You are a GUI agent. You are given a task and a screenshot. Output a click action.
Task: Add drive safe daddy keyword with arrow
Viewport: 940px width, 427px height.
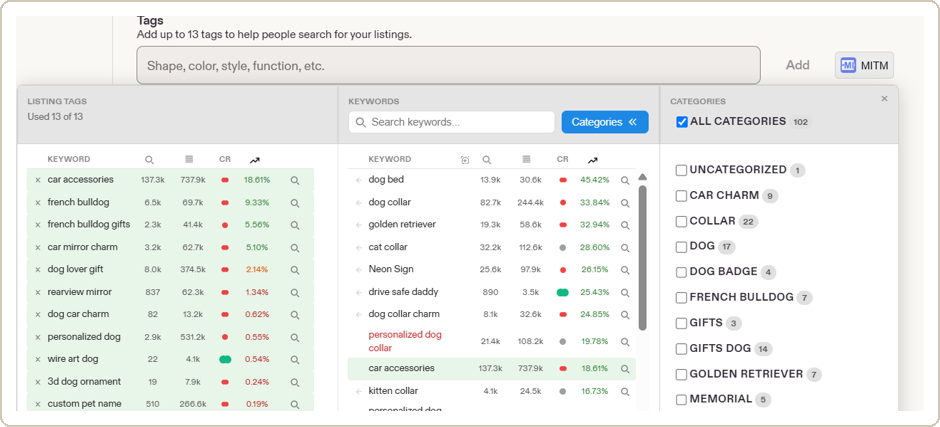(x=358, y=293)
